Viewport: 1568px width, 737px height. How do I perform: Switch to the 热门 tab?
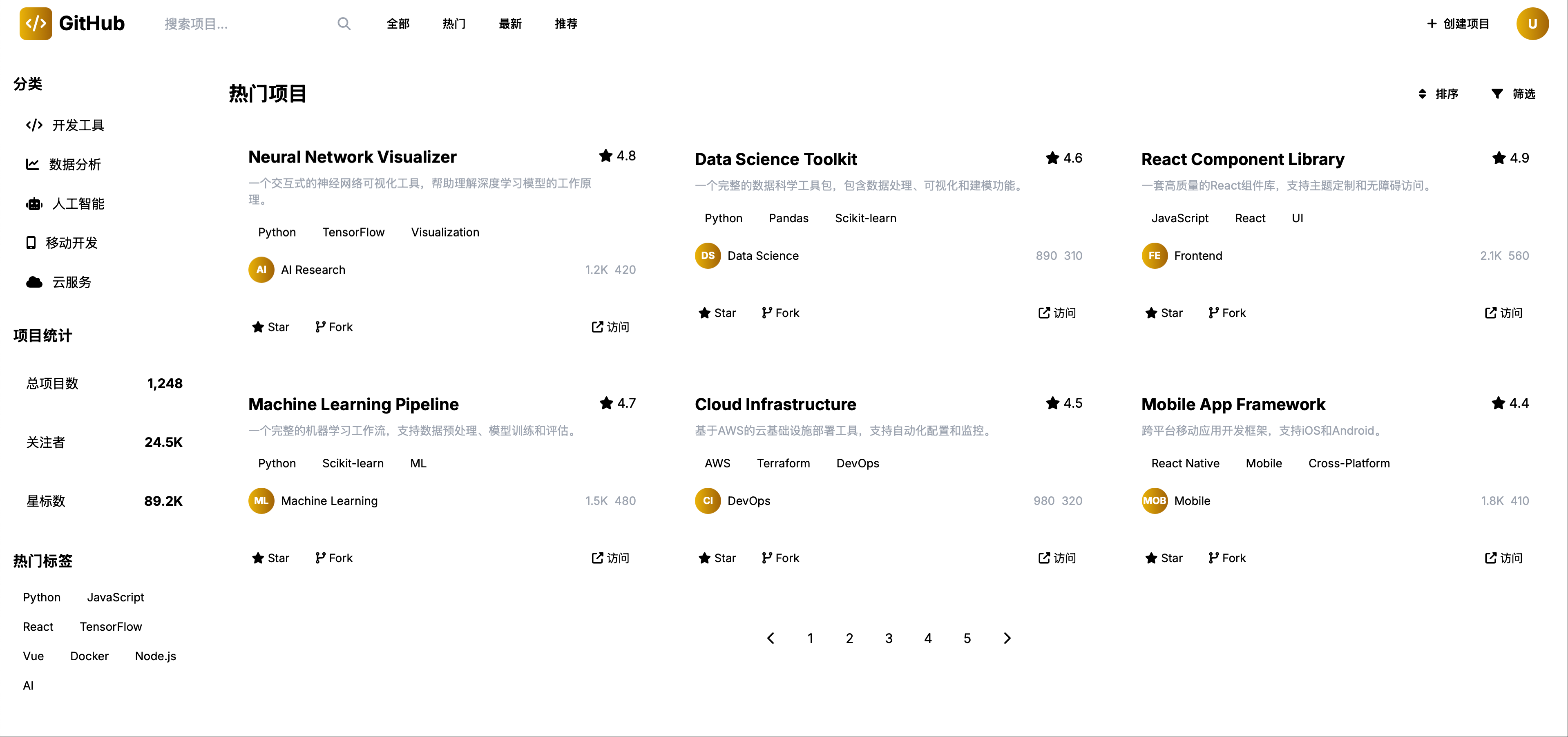tap(454, 24)
